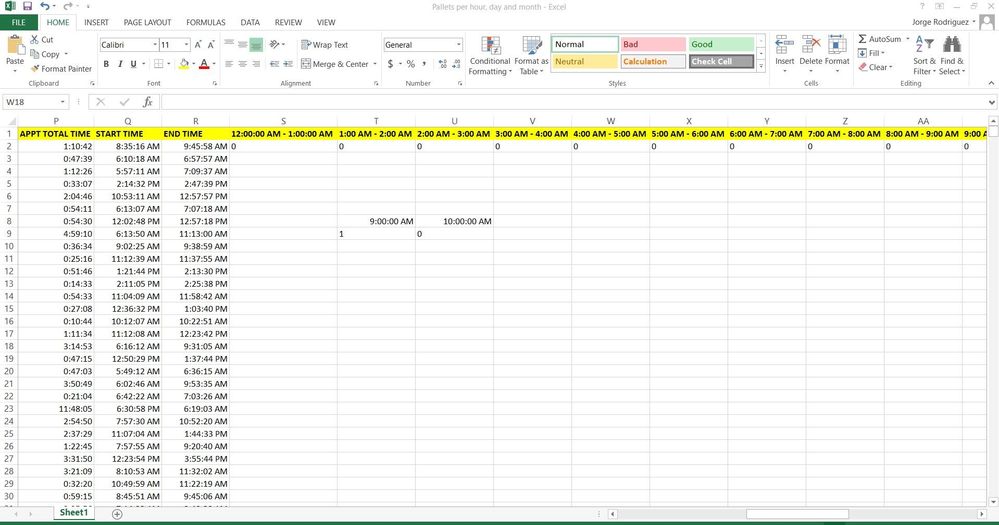Expand the formula bar
The height and width of the screenshot is (525, 999).
coord(991,102)
